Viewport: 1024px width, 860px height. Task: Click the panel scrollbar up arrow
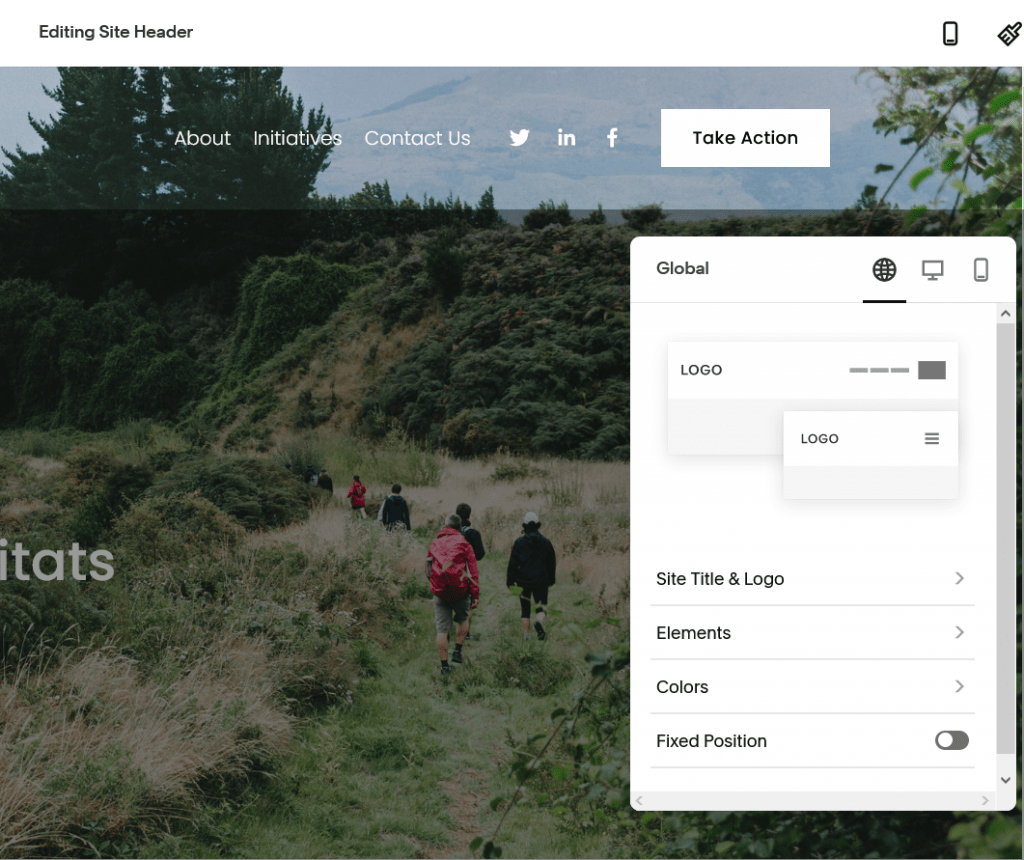point(1006,314)
